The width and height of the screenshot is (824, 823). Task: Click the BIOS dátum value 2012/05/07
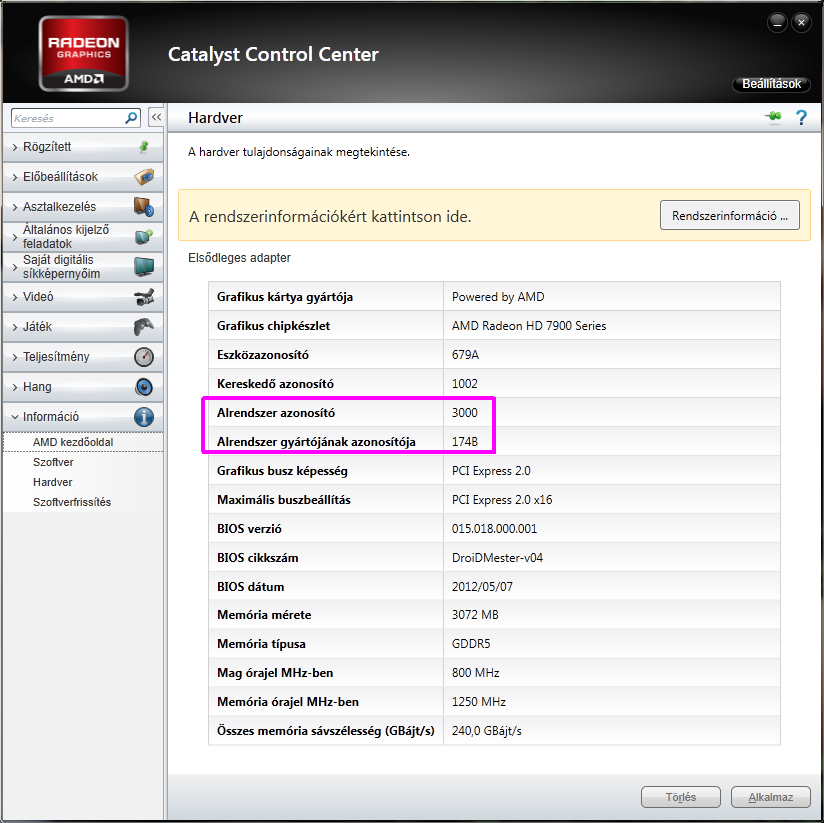[x=482, y=587]
